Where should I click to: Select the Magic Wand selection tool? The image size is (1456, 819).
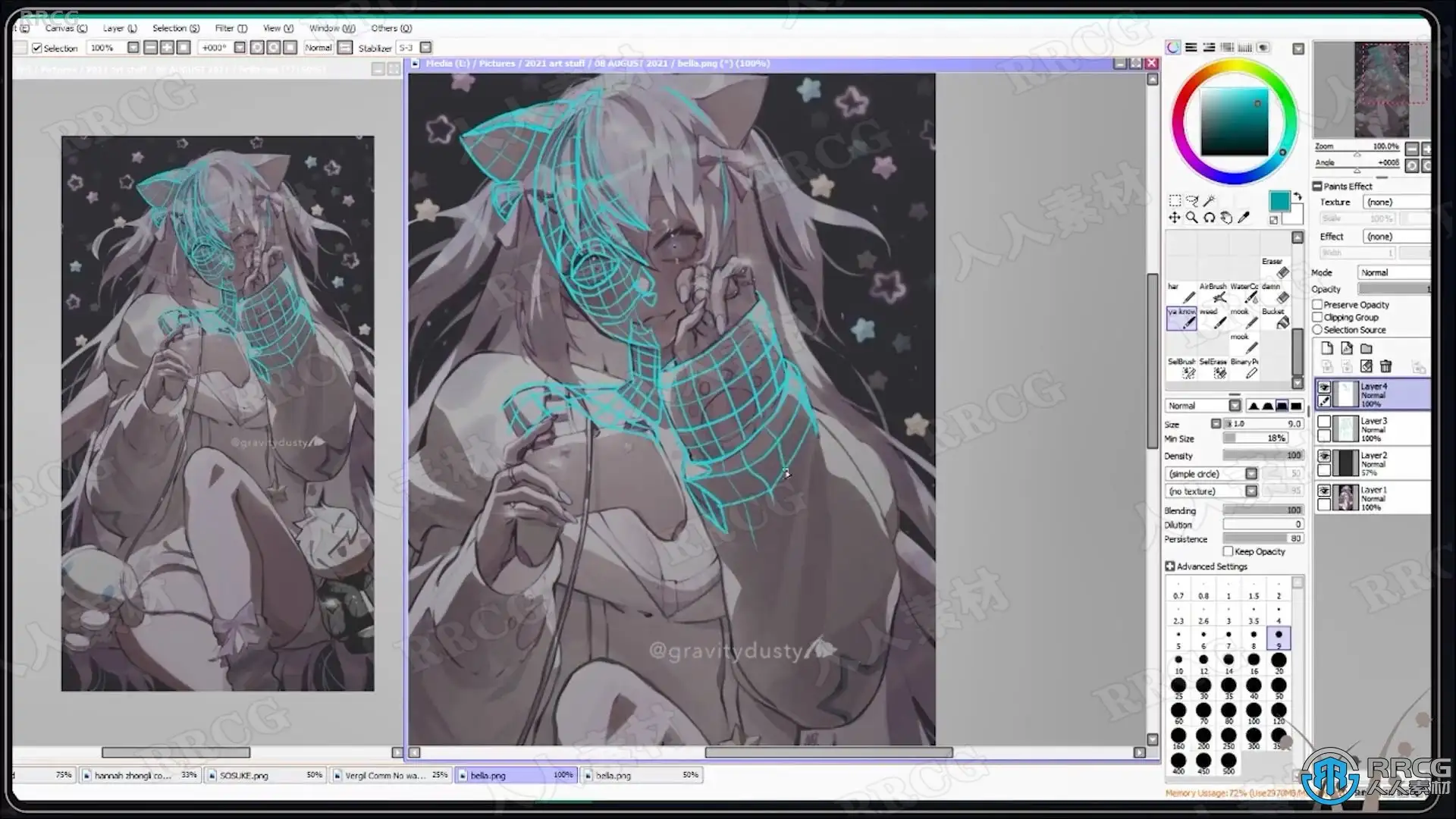1209,201
